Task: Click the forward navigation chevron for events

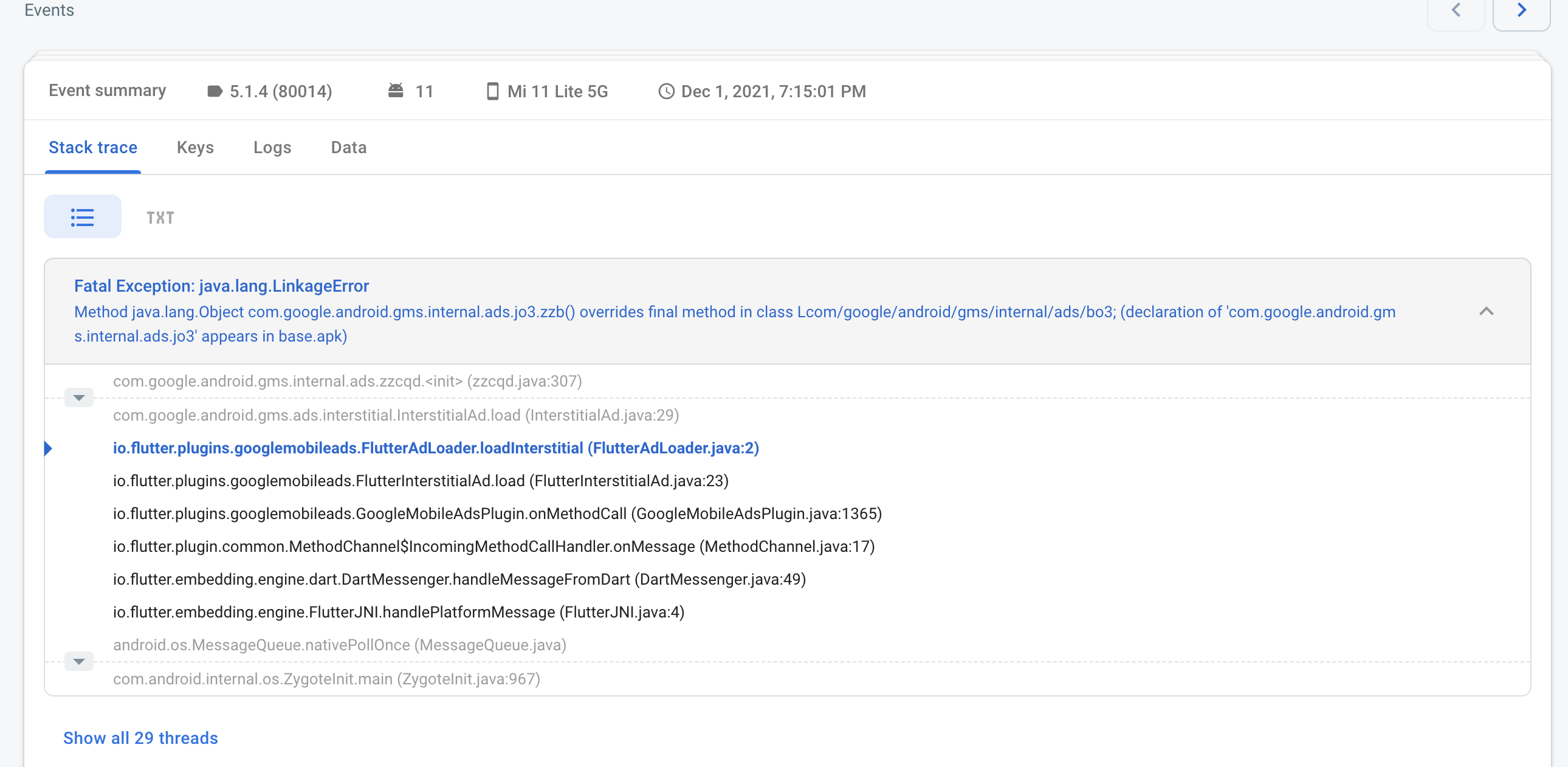Action: tap(1521, 10)
